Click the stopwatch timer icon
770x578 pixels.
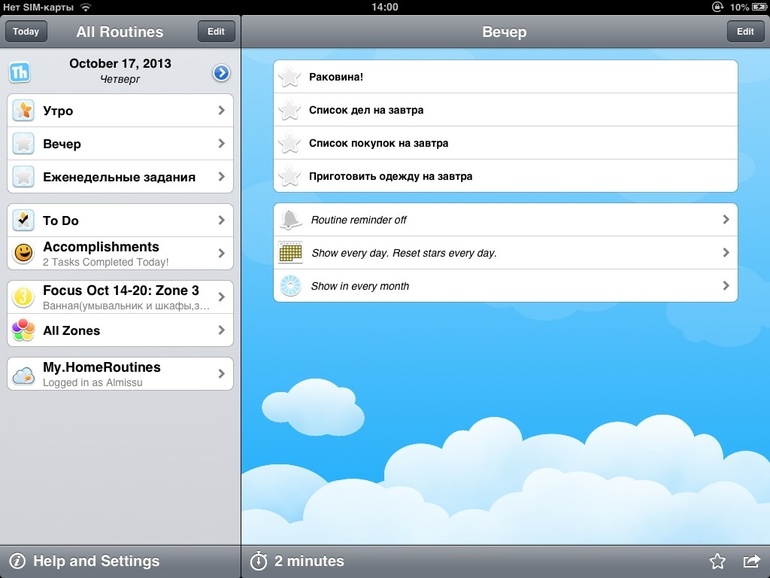point(258,561)
